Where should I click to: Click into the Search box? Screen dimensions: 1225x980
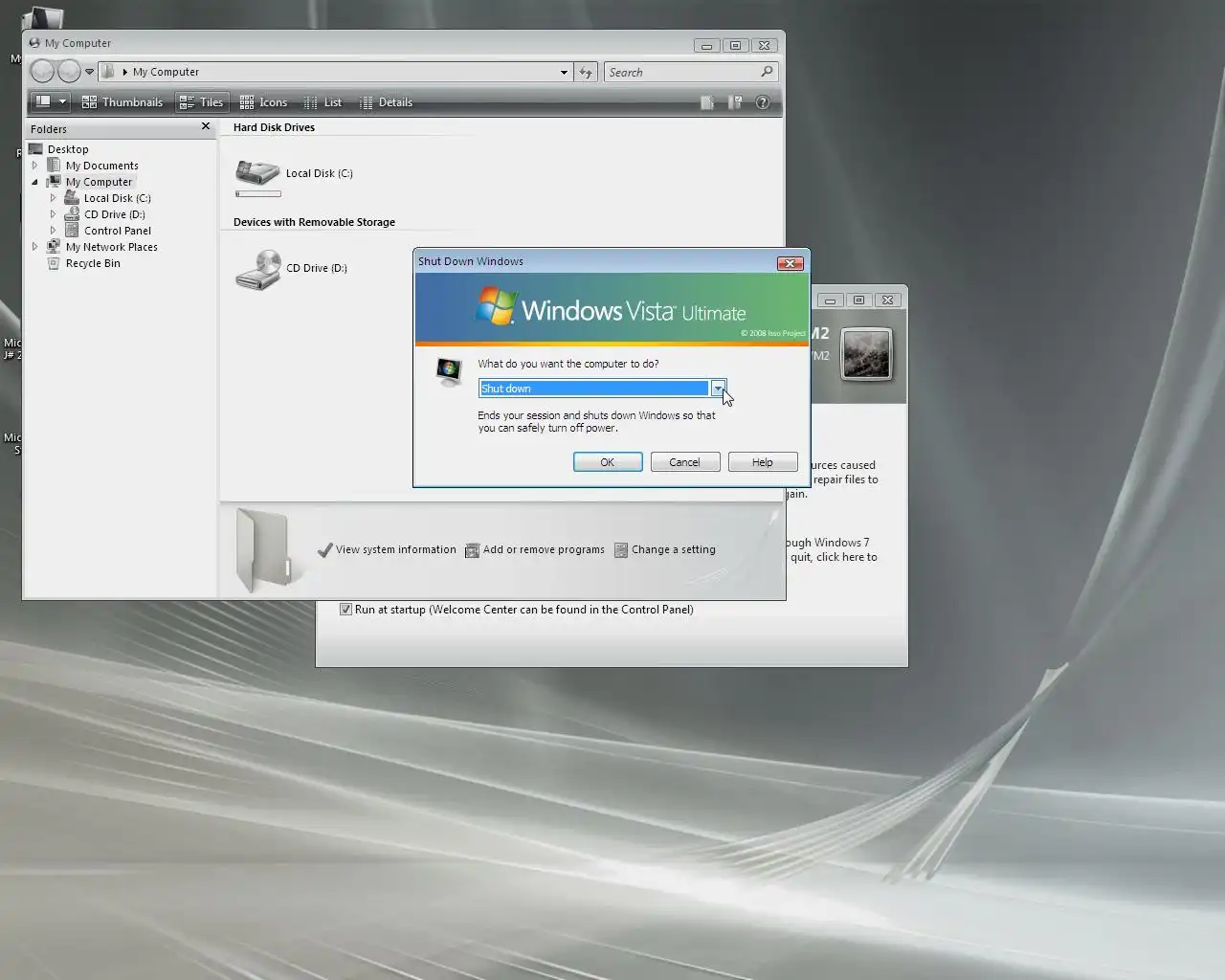681,72
